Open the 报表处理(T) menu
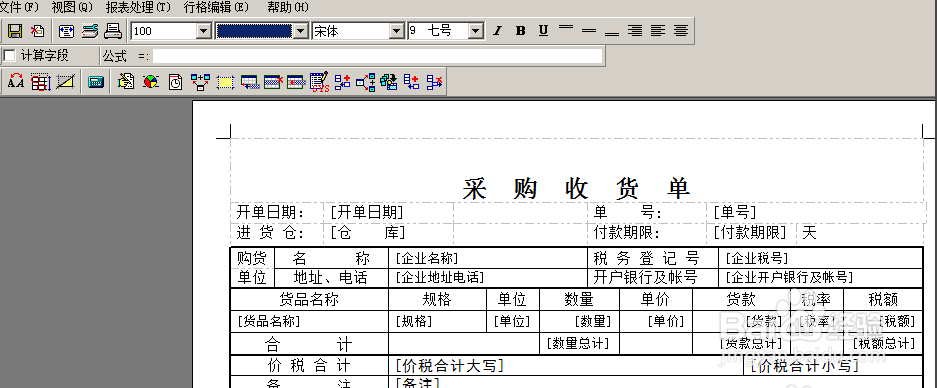This screenshot has height=388, width=937. click(x=138, y=7)
